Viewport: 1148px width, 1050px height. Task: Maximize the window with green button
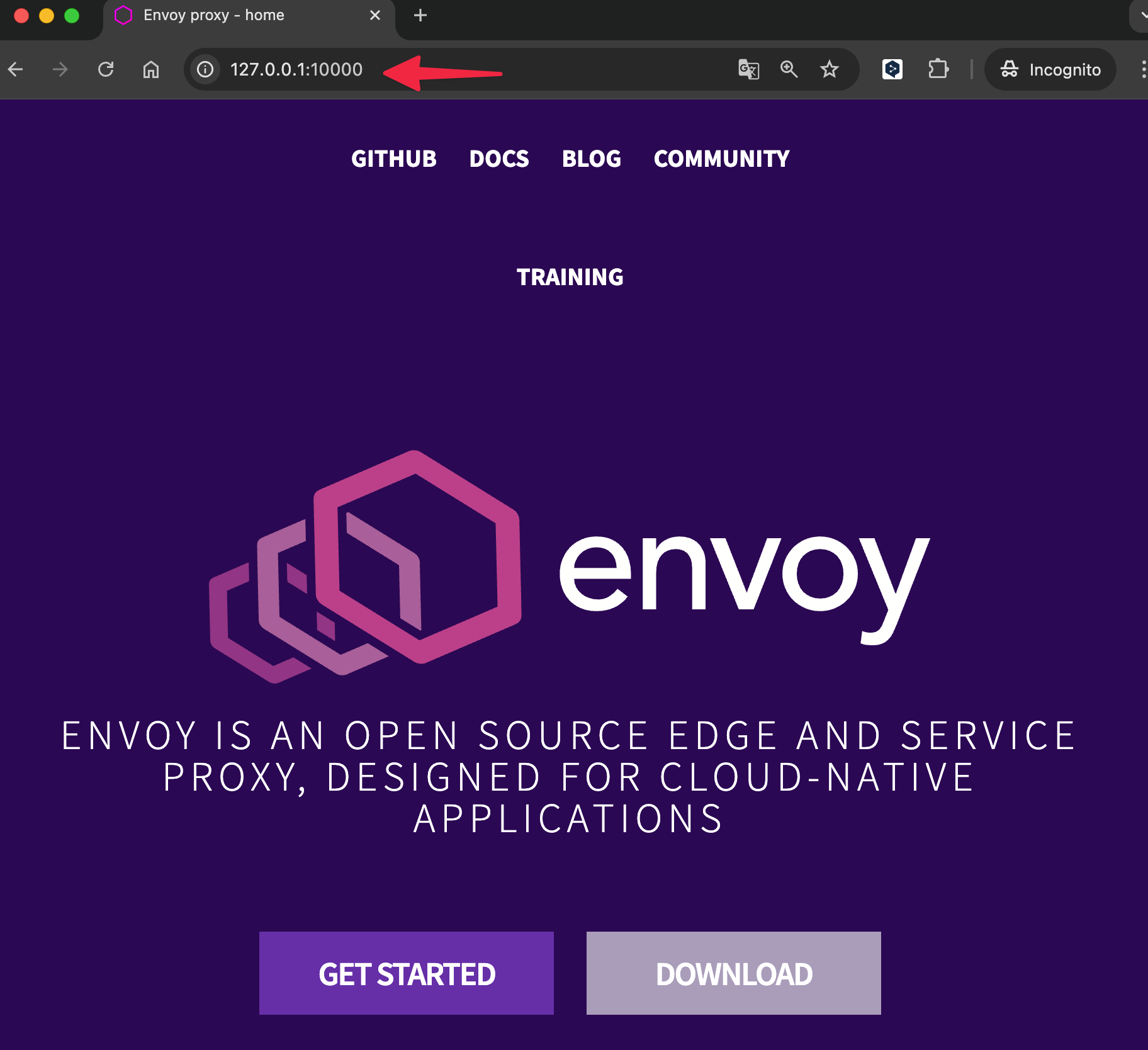(72, 16)
